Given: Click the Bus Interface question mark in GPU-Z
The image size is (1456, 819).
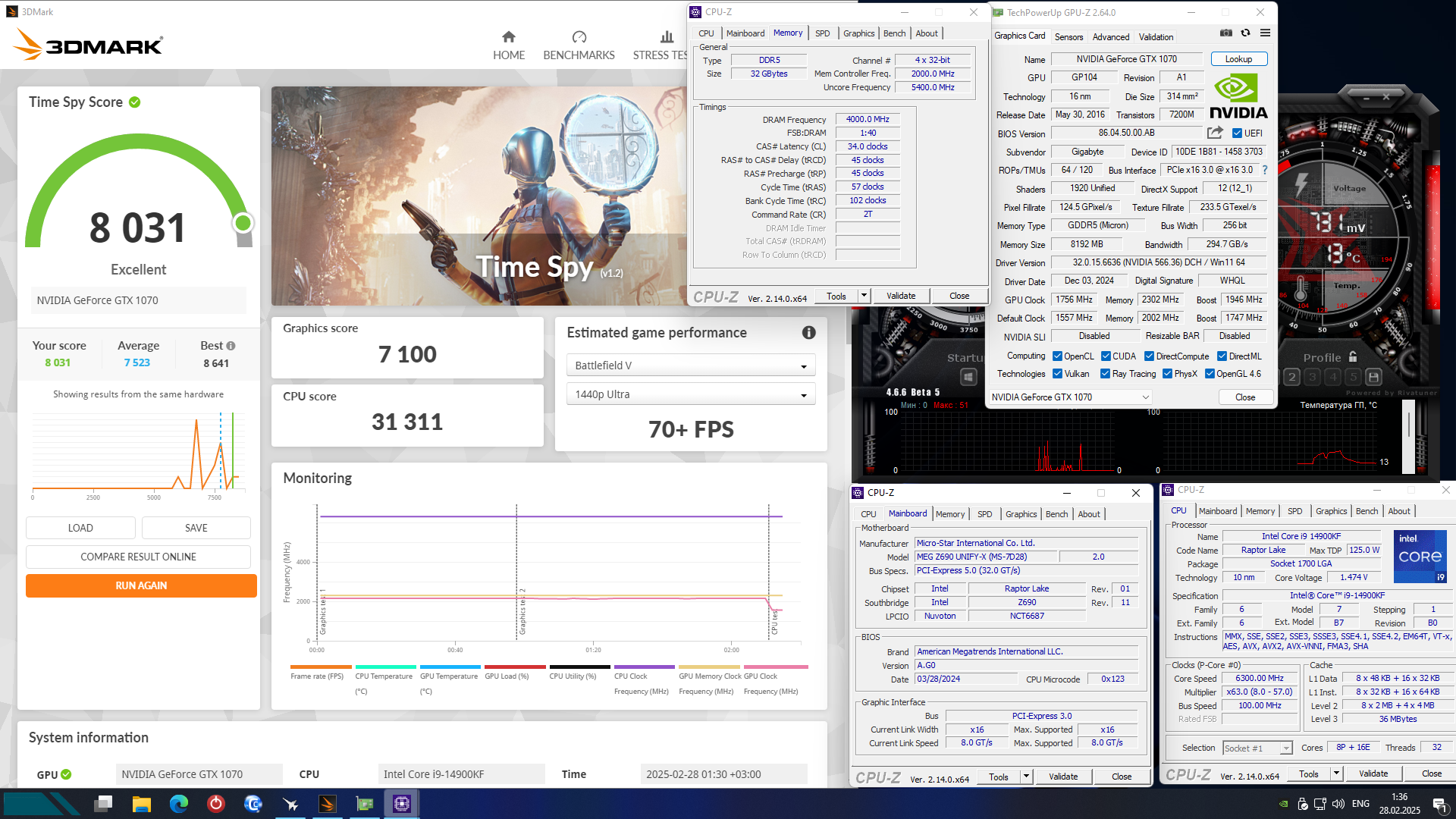Looking at the screenshot, I should point(1265,170).
